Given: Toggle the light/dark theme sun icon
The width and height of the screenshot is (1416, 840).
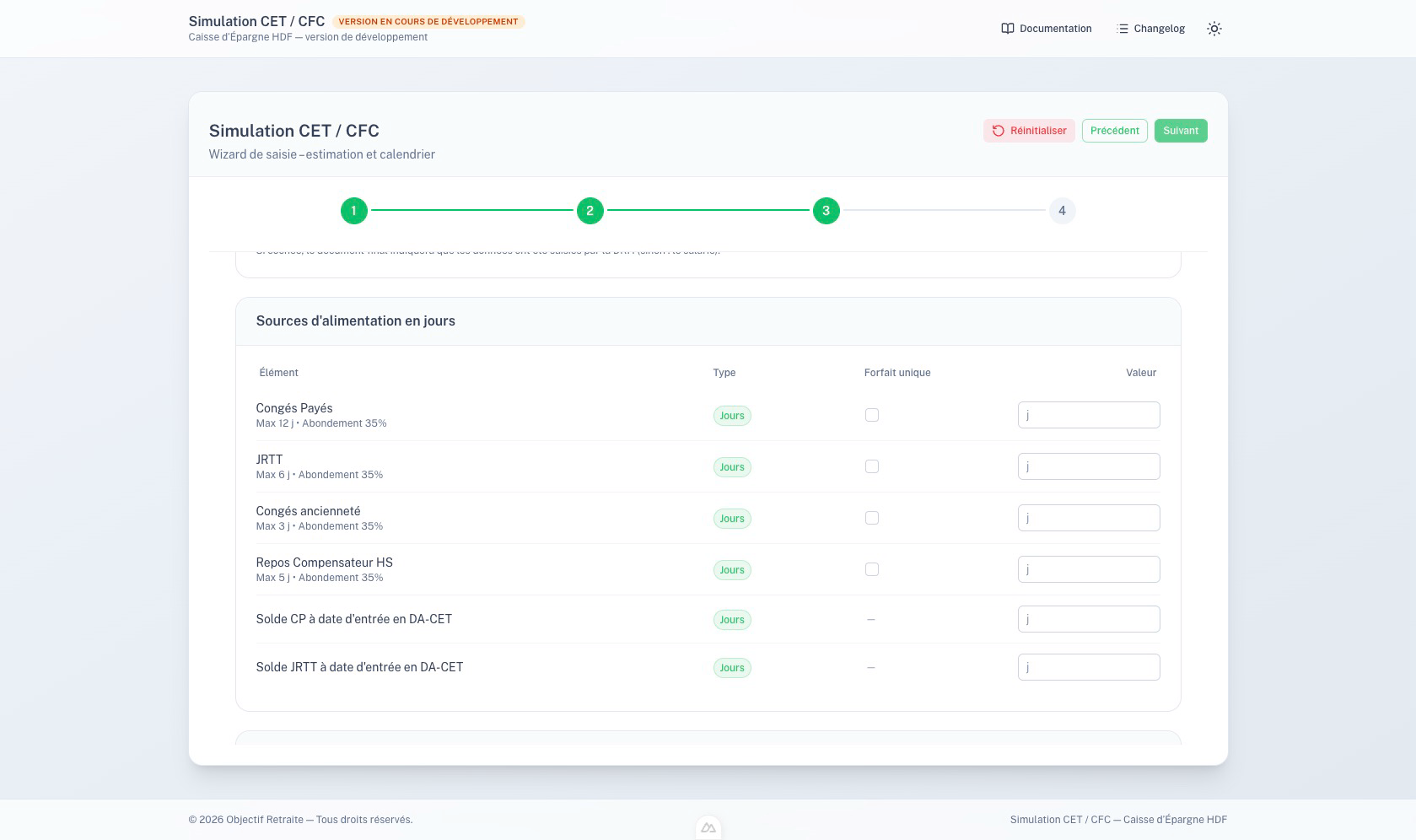Looking at the screenshot, I should 1214,29.
